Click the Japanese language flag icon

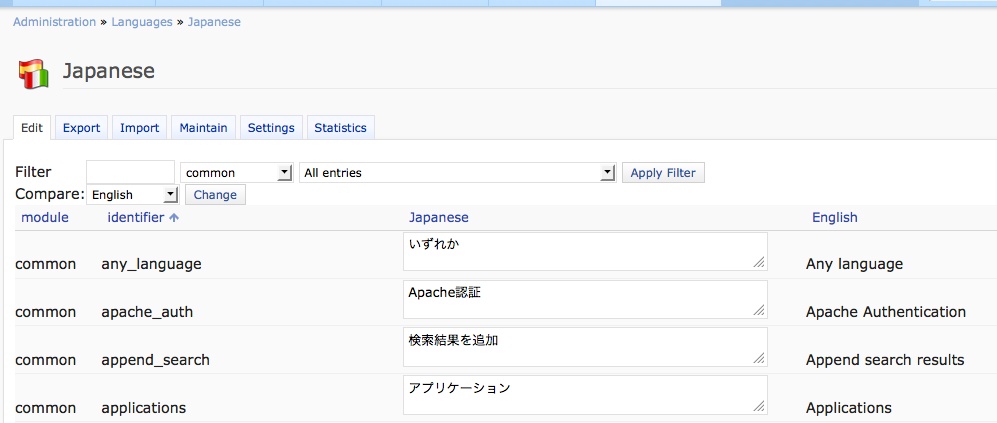pos(34,73)
